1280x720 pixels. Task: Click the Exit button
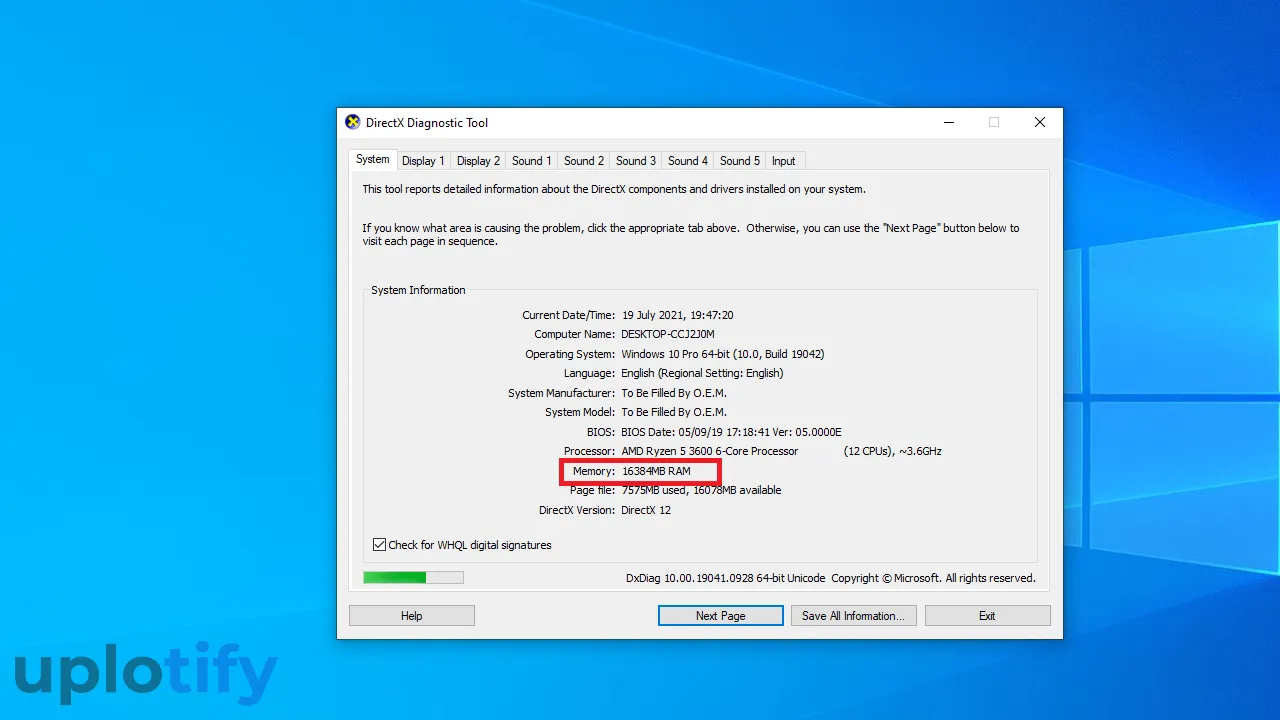987,616
